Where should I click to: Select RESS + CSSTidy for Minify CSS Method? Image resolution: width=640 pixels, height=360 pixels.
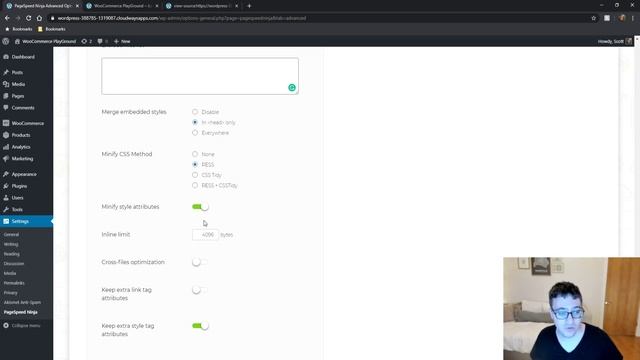coord(195,185)
